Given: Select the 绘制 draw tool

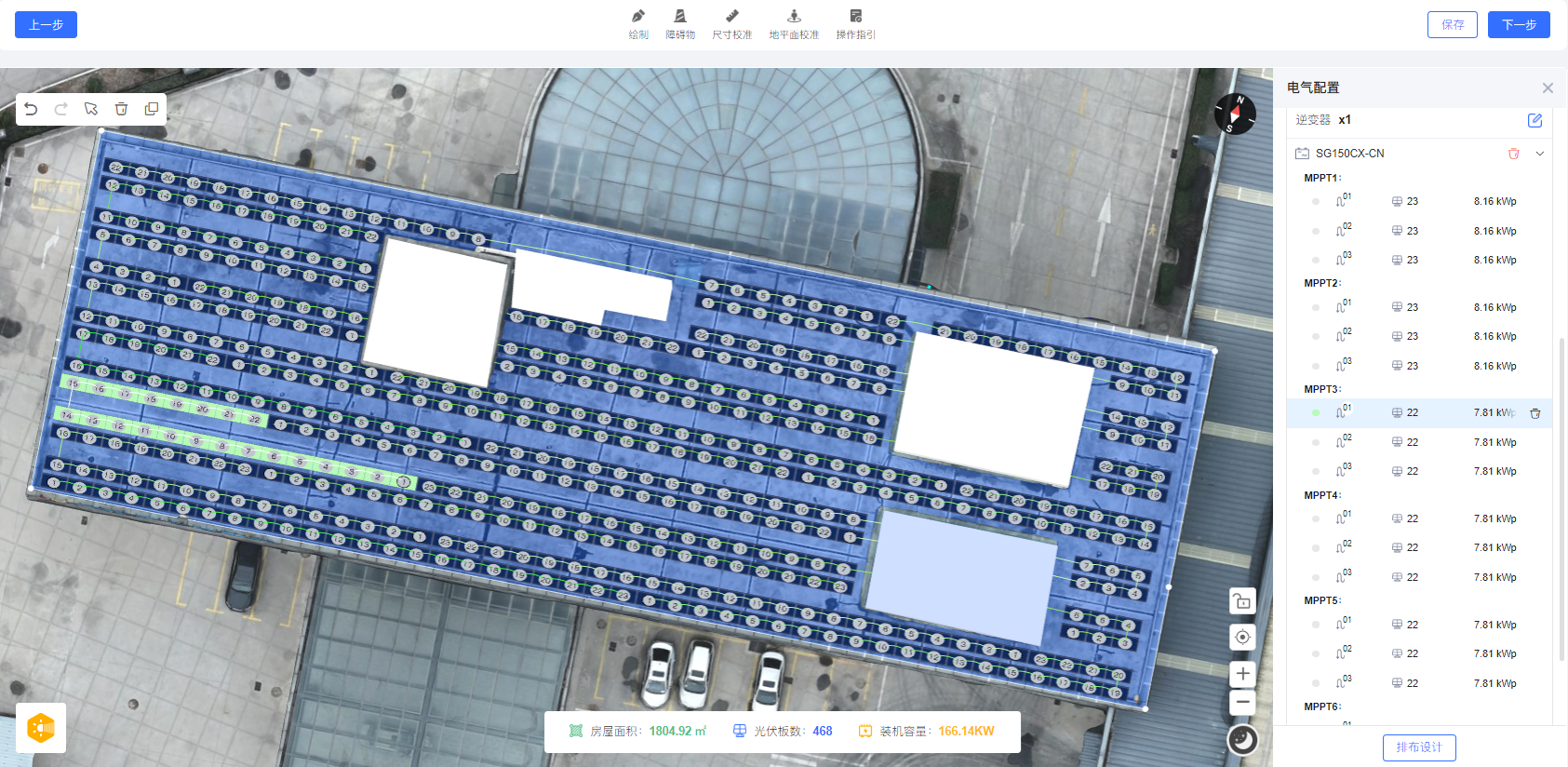Looking at the screenshot, I should coord(637,24).
